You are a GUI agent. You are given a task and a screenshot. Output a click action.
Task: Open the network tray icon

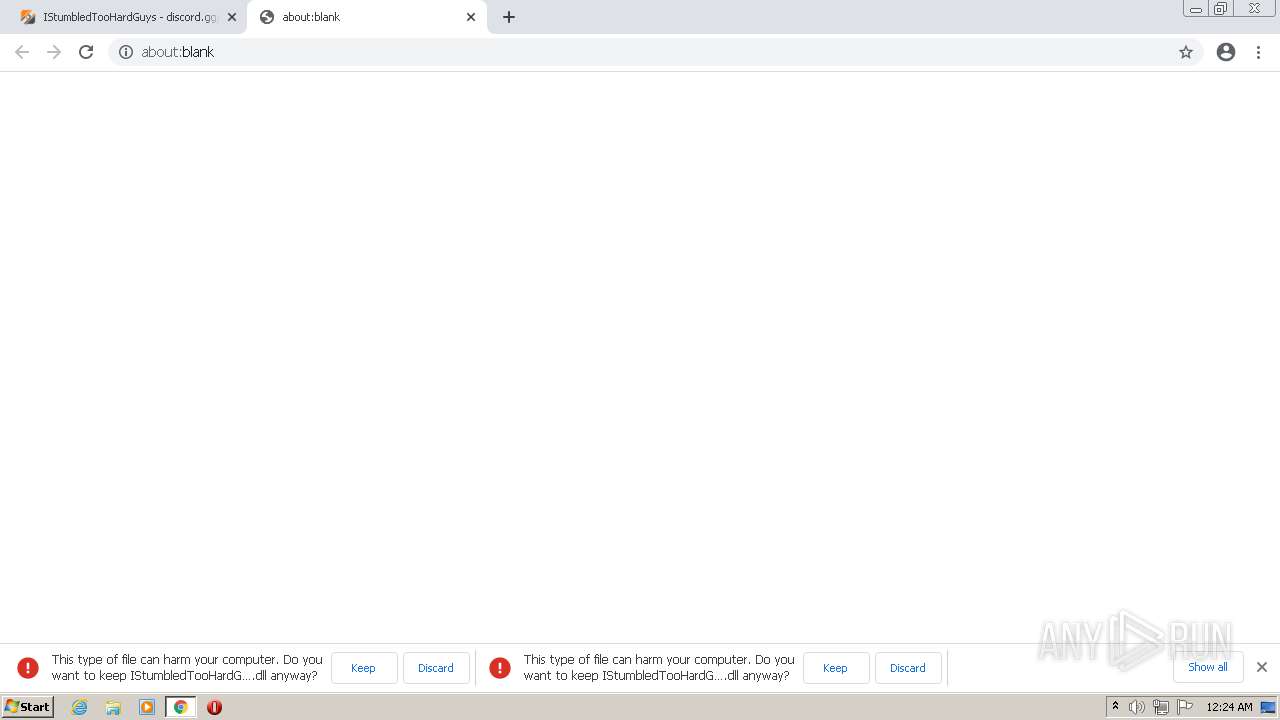[x=1161, y=707]
